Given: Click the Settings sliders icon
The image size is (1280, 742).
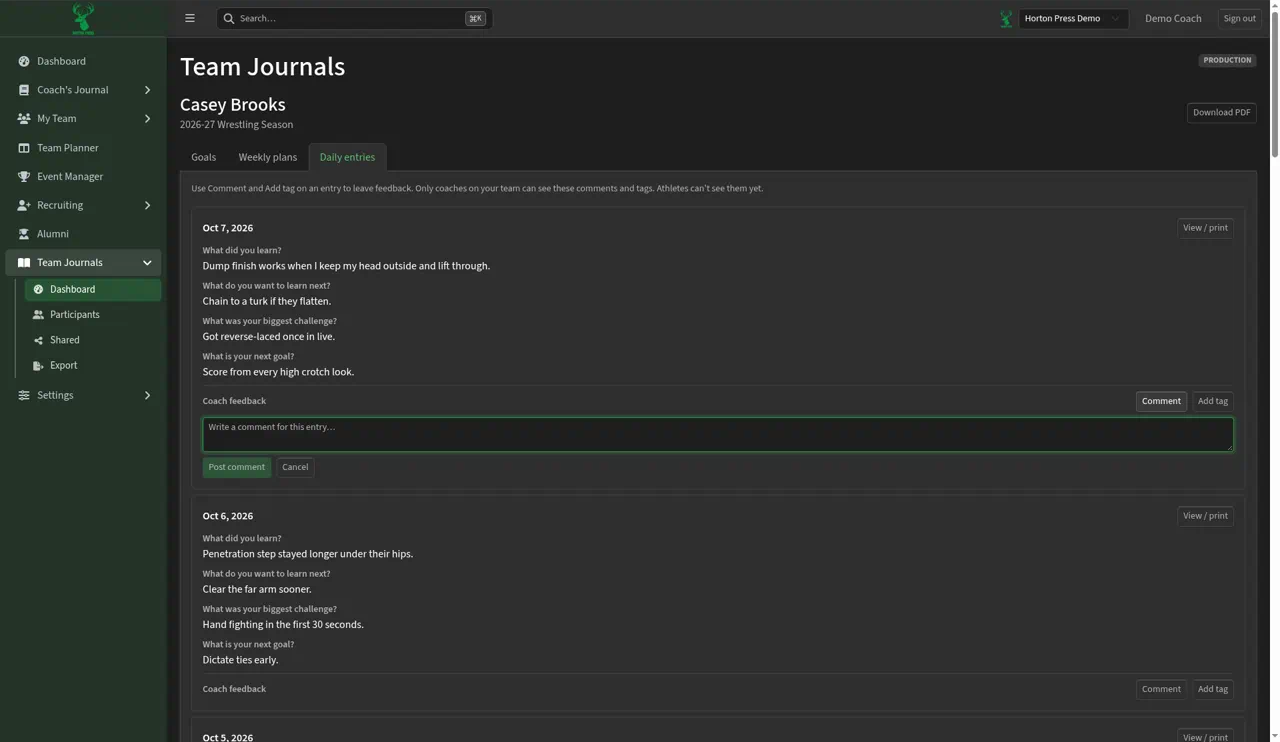Looking at the screenshot, I should (x=24, y=395).
